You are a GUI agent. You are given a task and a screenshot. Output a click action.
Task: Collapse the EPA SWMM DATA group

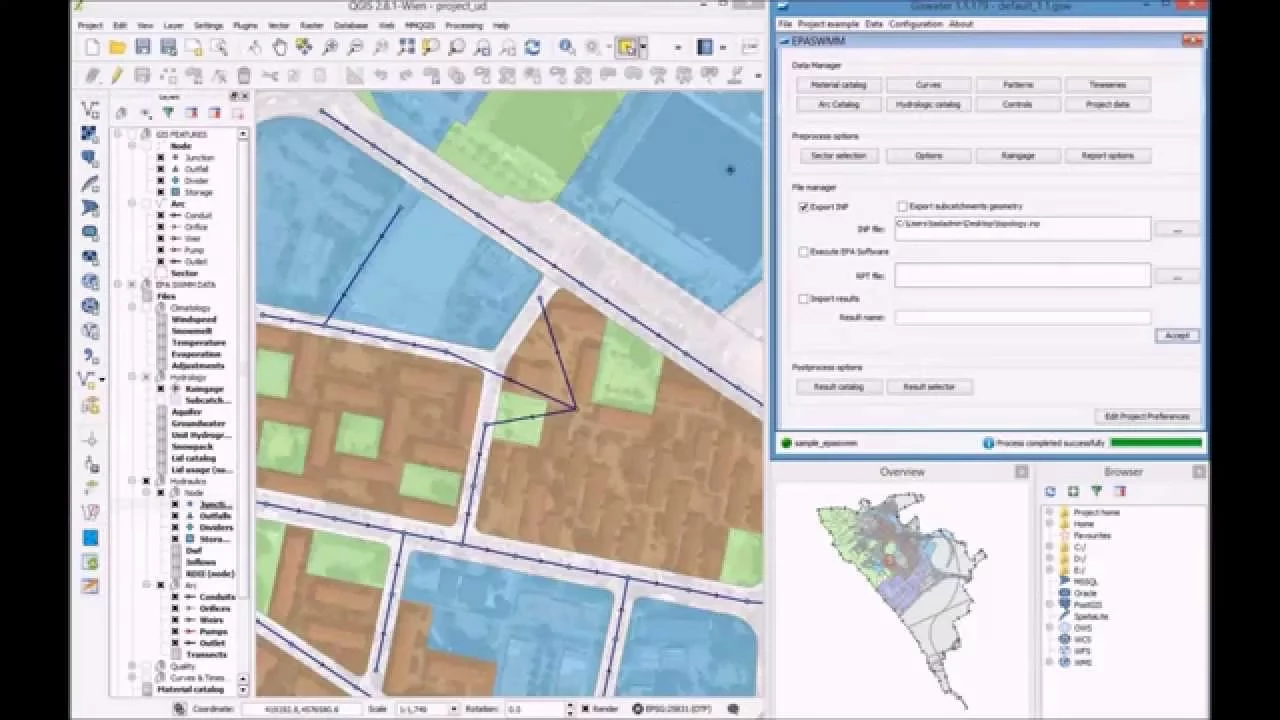118,285
